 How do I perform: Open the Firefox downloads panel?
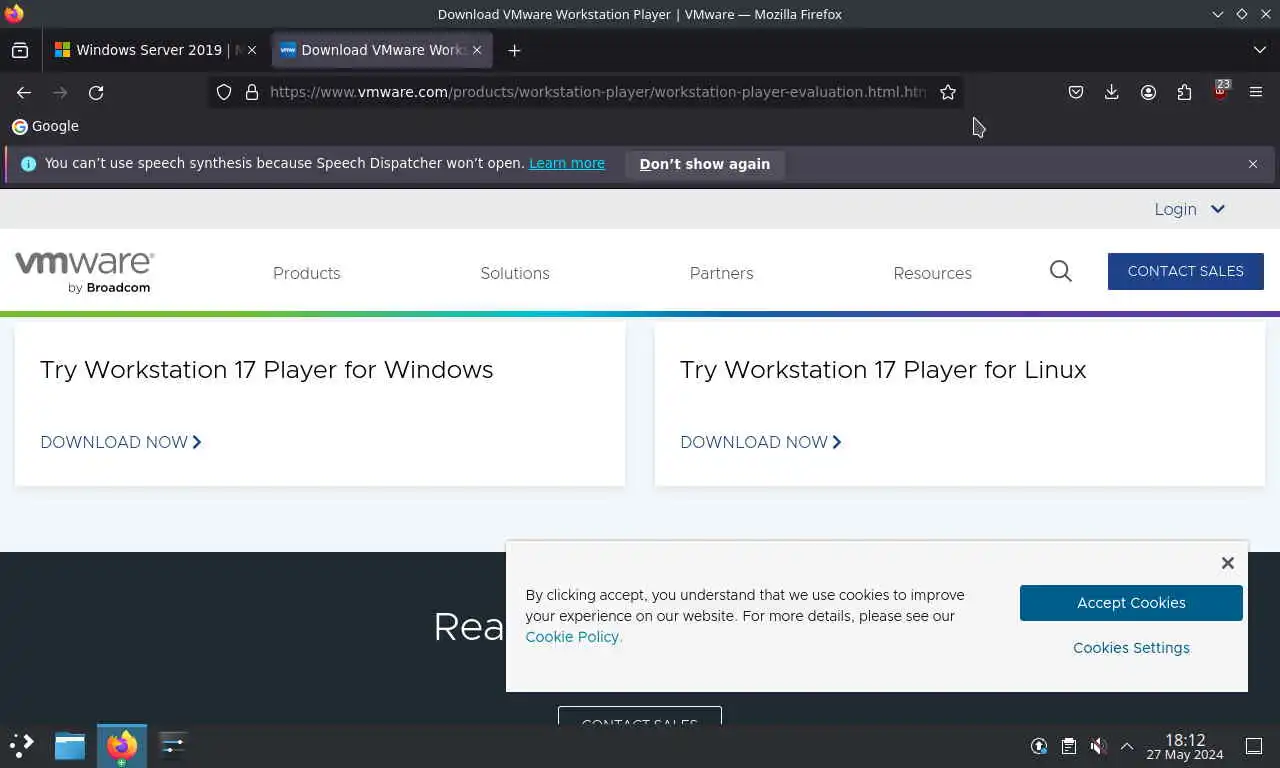pos(1112,92)
